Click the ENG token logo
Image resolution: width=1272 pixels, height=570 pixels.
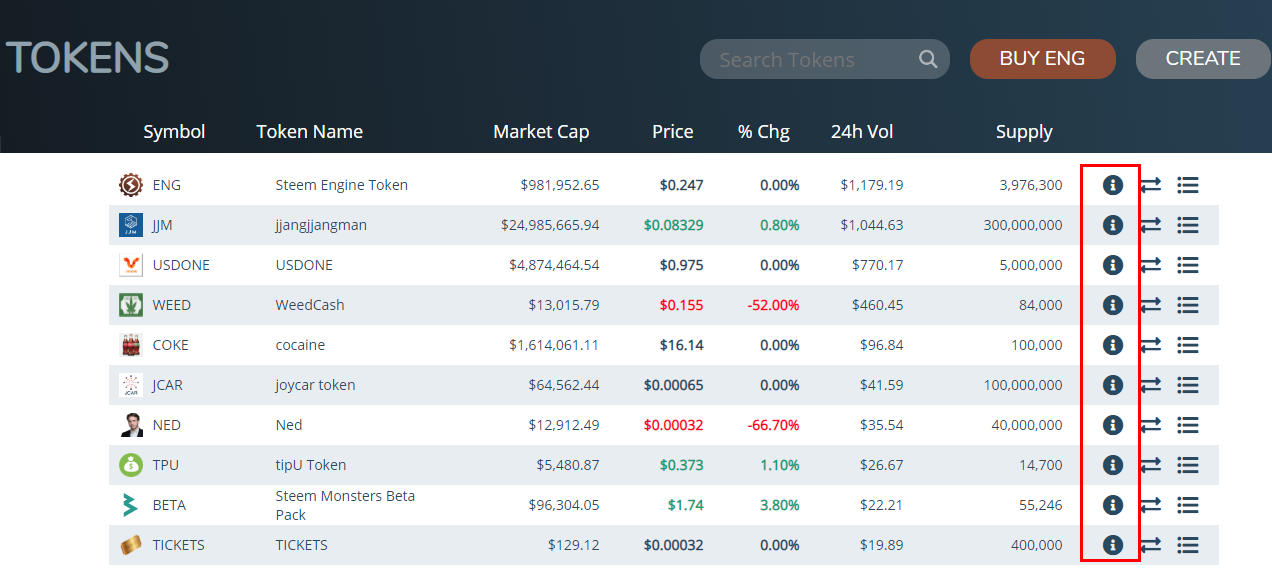[131, 185]
